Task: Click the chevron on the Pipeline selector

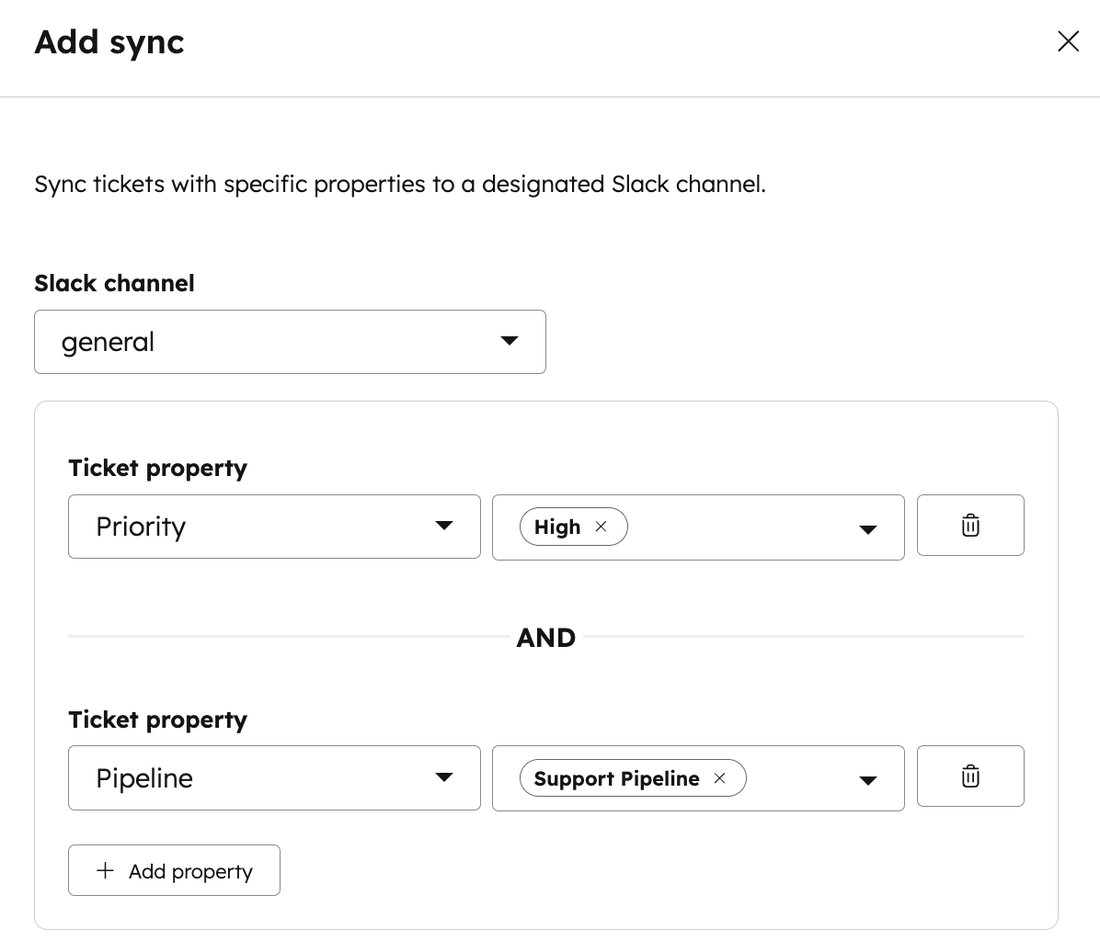Action: (x=443, y=777)
